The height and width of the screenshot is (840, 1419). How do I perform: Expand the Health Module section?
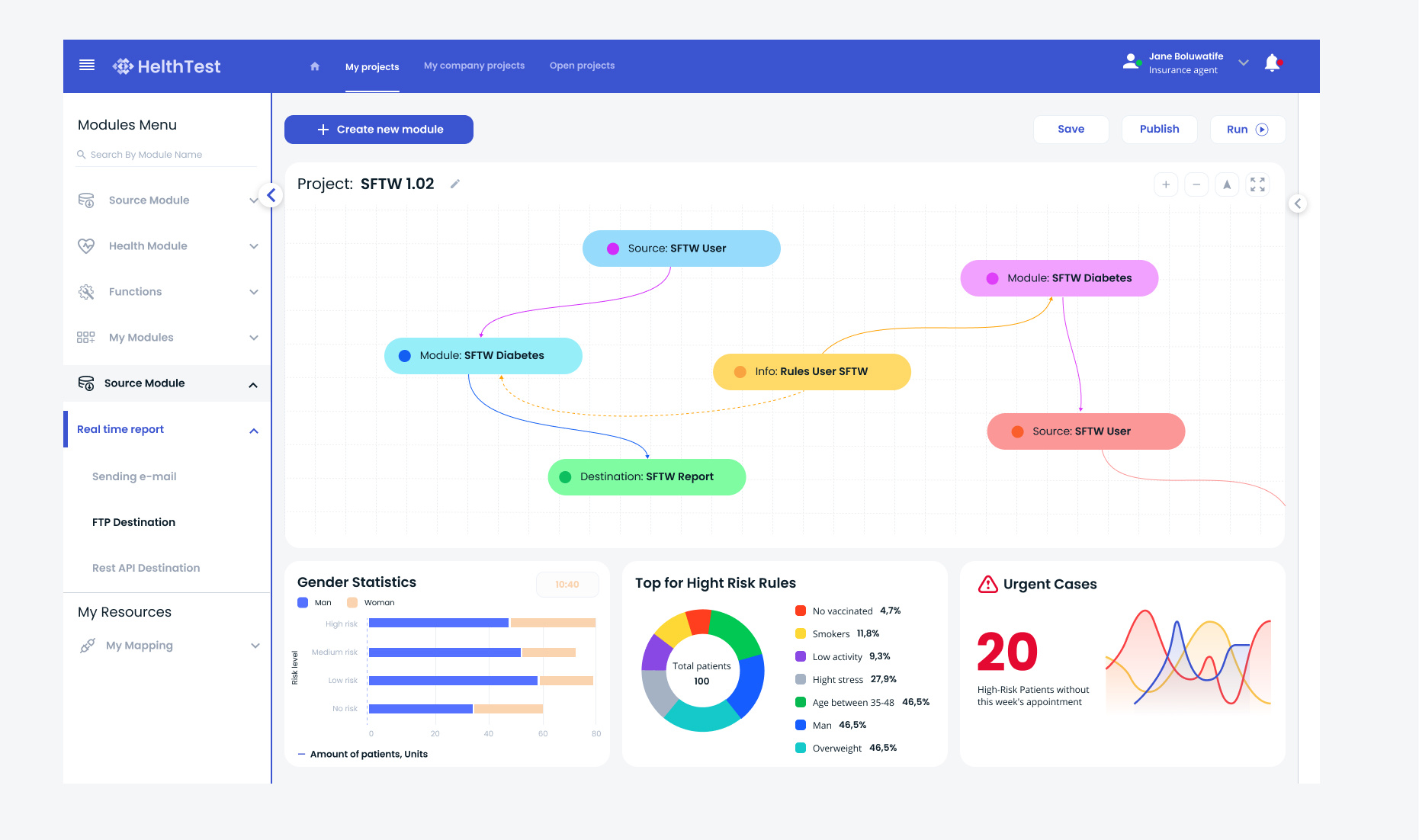point(254,245)
